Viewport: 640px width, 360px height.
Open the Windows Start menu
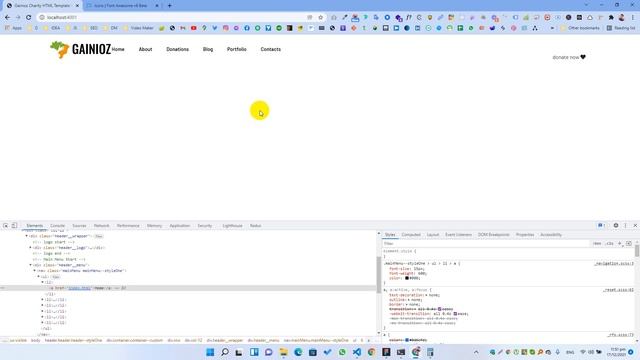pos(210,352)
